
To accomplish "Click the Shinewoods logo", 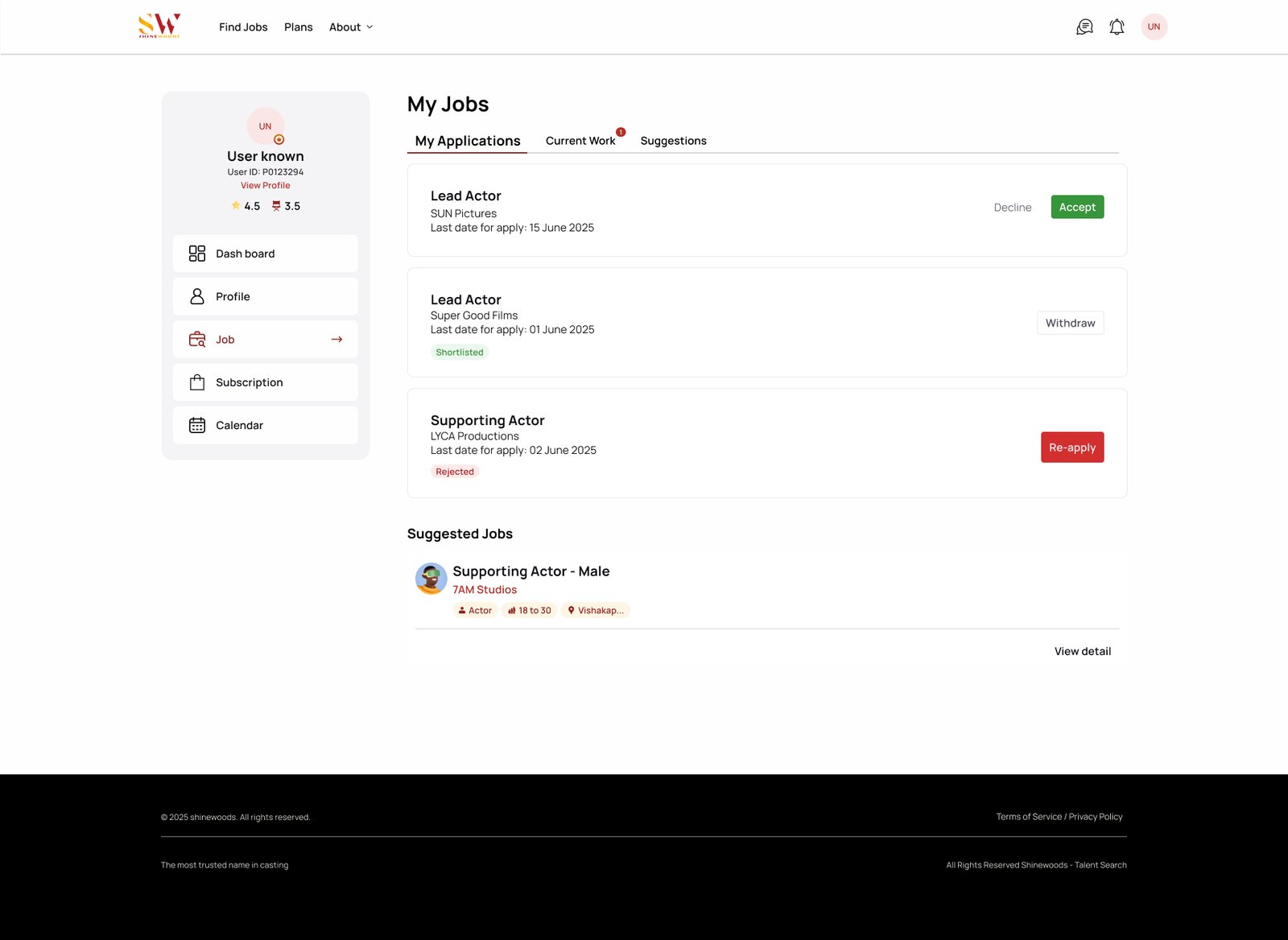I will point(159,26).
